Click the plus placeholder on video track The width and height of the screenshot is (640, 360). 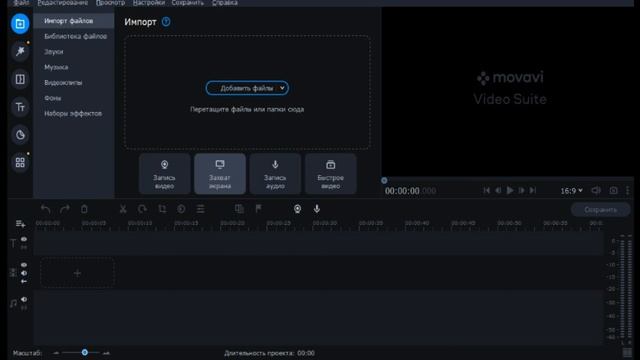click(x=78, y=273)
